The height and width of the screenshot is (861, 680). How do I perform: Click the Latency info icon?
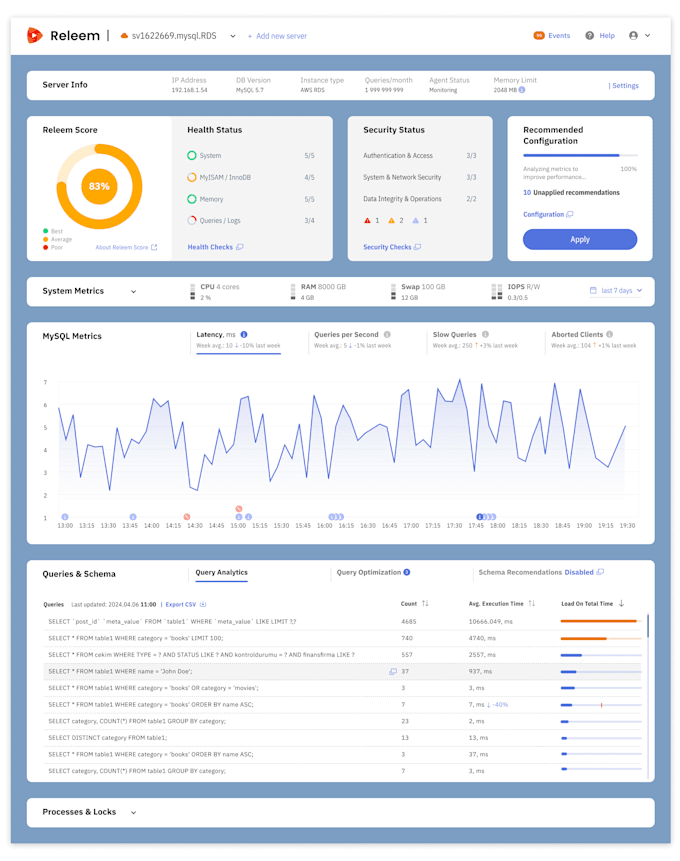244,335
